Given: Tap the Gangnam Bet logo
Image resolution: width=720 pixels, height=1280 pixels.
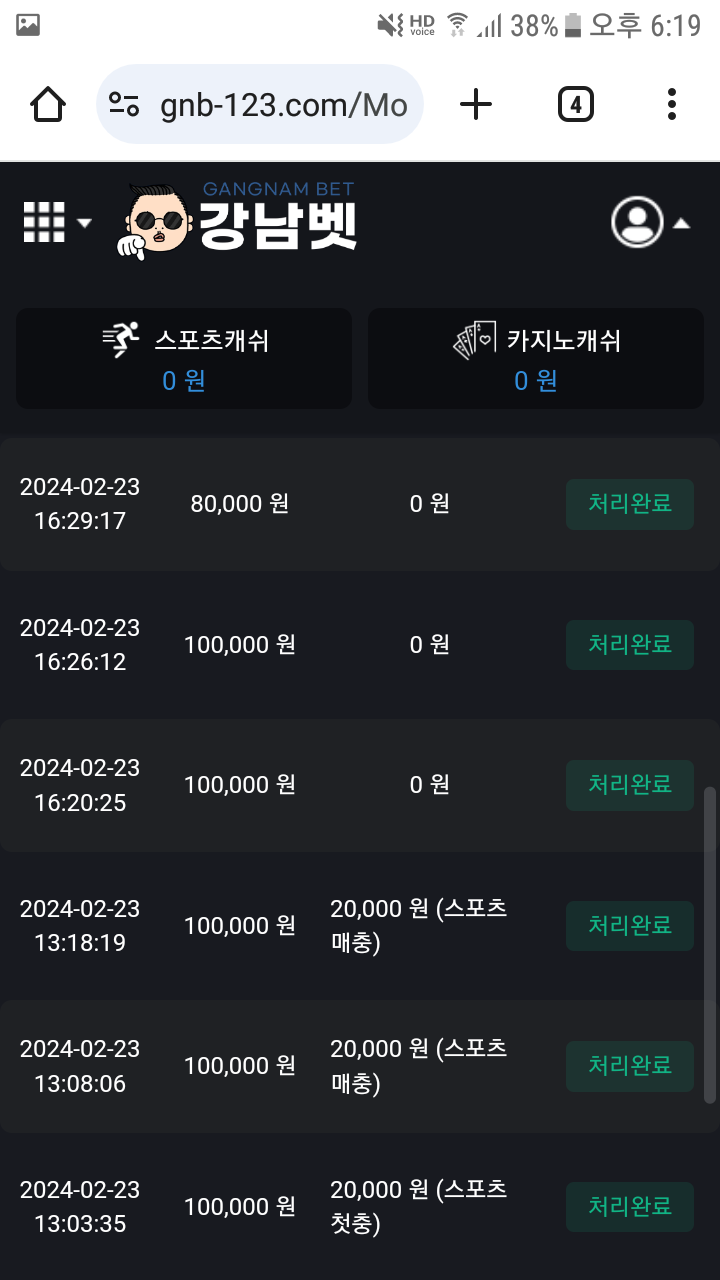Looking at the screenshot, I should point(238,220).
